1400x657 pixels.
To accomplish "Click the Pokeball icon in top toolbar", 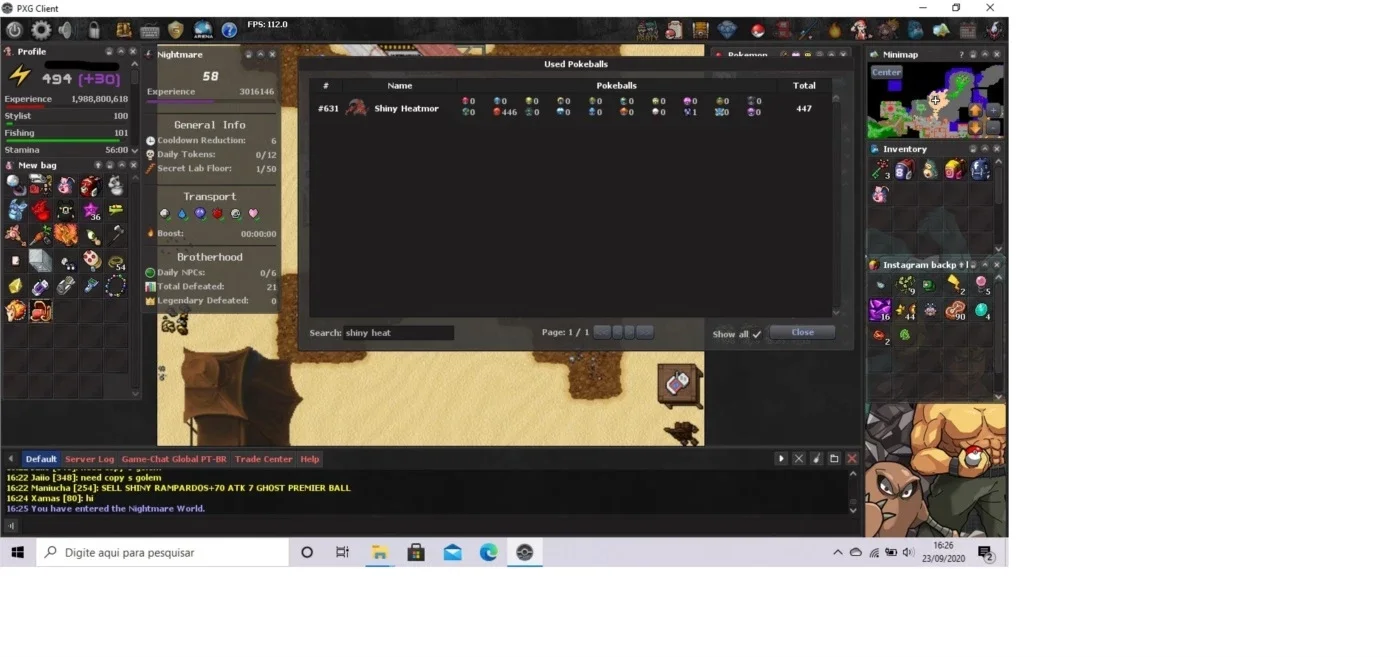I will pyautogui.click(x=757, y=31).
